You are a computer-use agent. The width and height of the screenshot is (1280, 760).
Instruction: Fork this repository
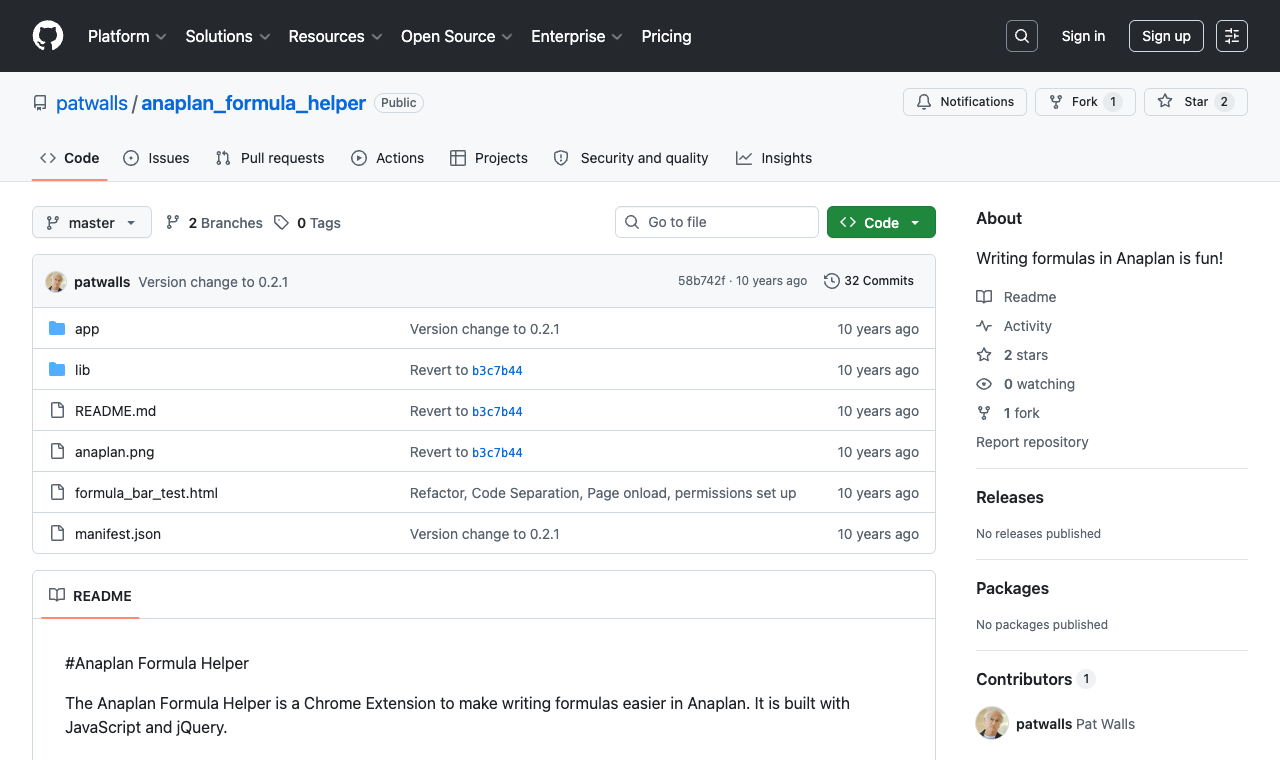(x=1085, y=102)
